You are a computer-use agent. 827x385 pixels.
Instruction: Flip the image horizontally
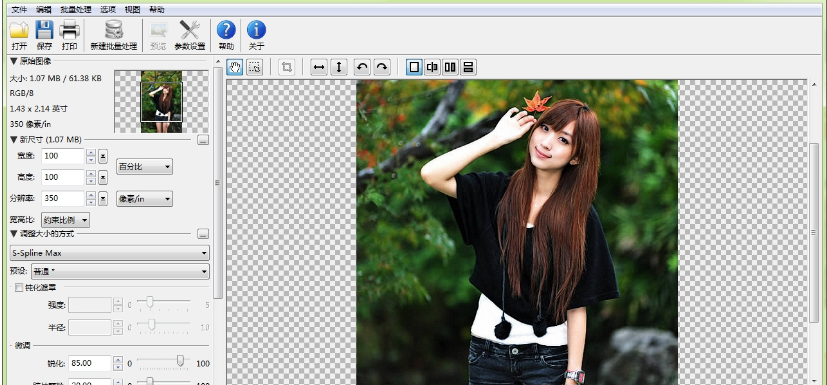point(319,68)
